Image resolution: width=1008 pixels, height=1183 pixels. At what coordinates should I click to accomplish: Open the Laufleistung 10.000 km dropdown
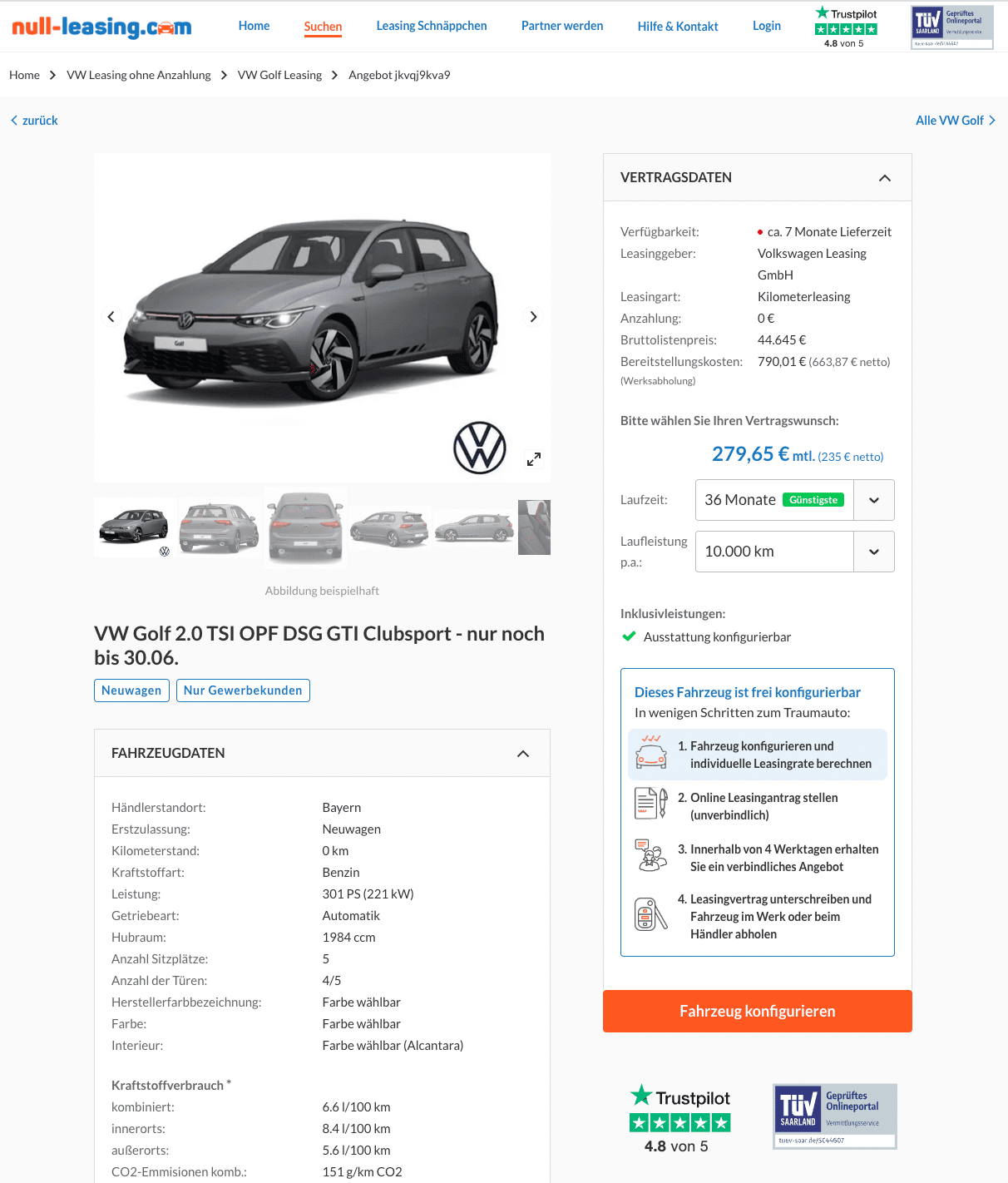coord(794,552)
